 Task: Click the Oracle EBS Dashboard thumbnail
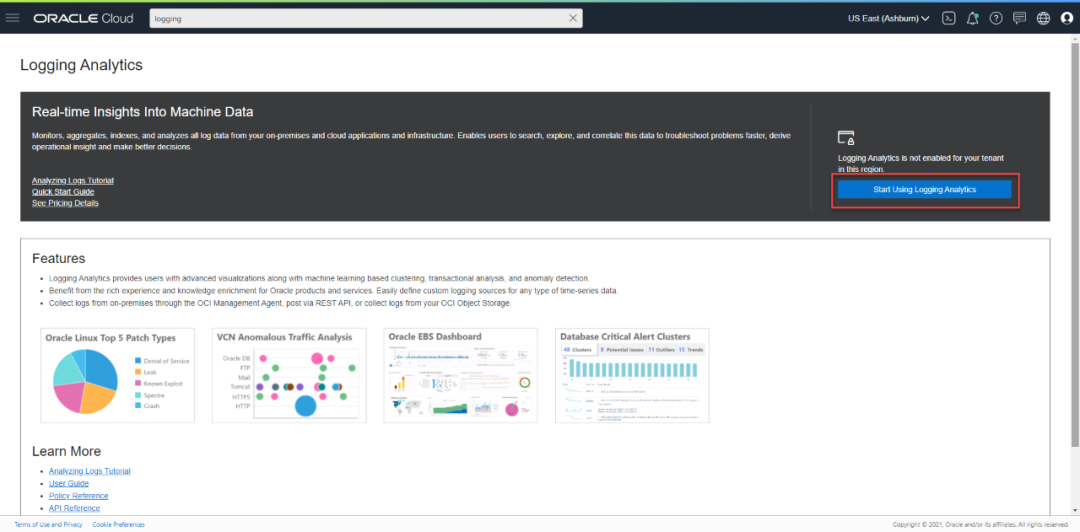click(x=461, y=376)
